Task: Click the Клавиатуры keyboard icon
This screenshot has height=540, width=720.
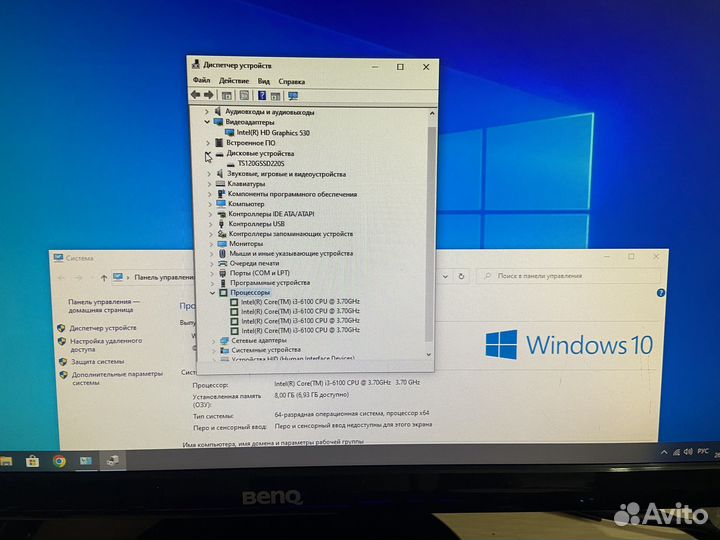Action: click(x=220, y=184)
